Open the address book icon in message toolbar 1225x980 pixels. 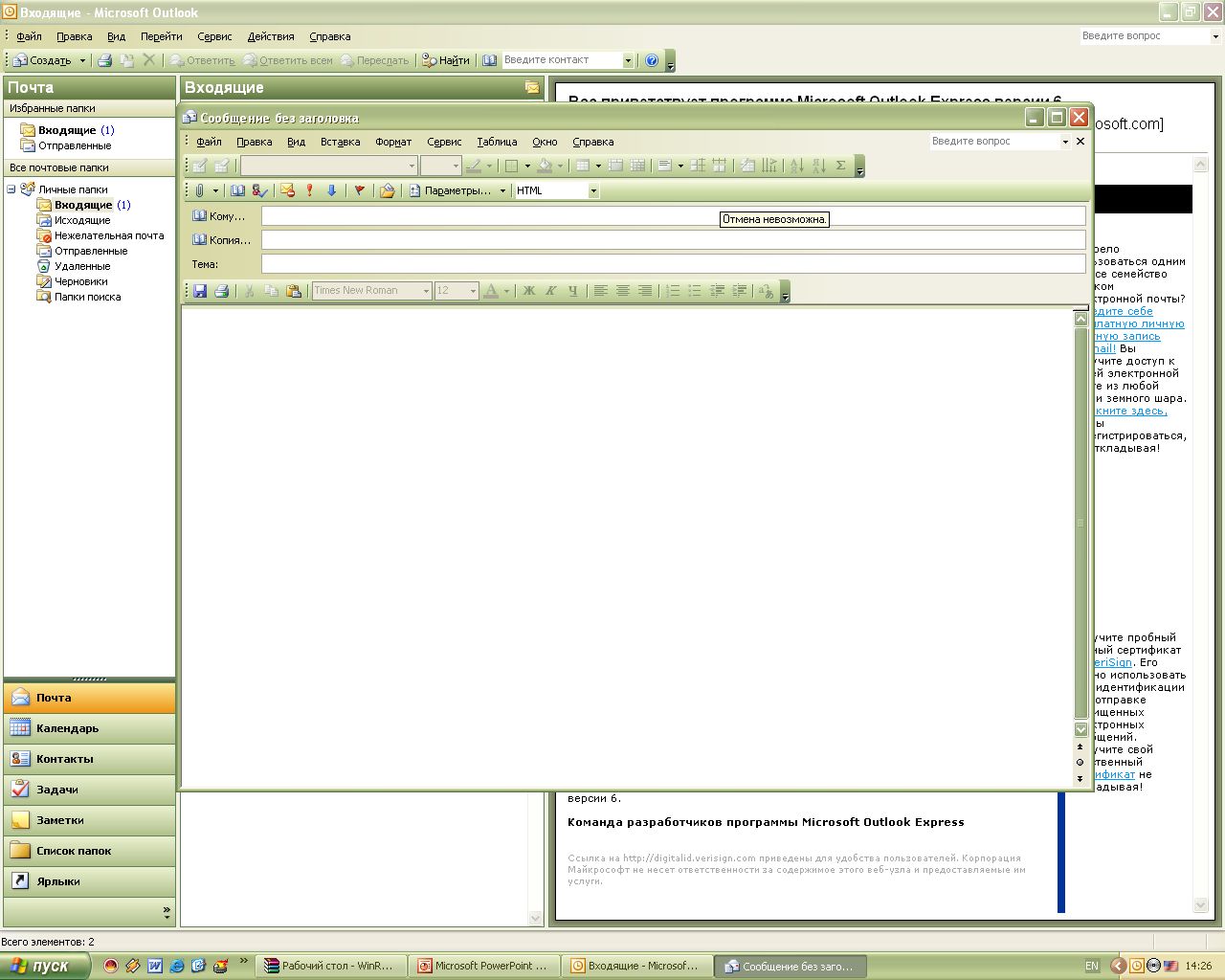tap(237, 190)
